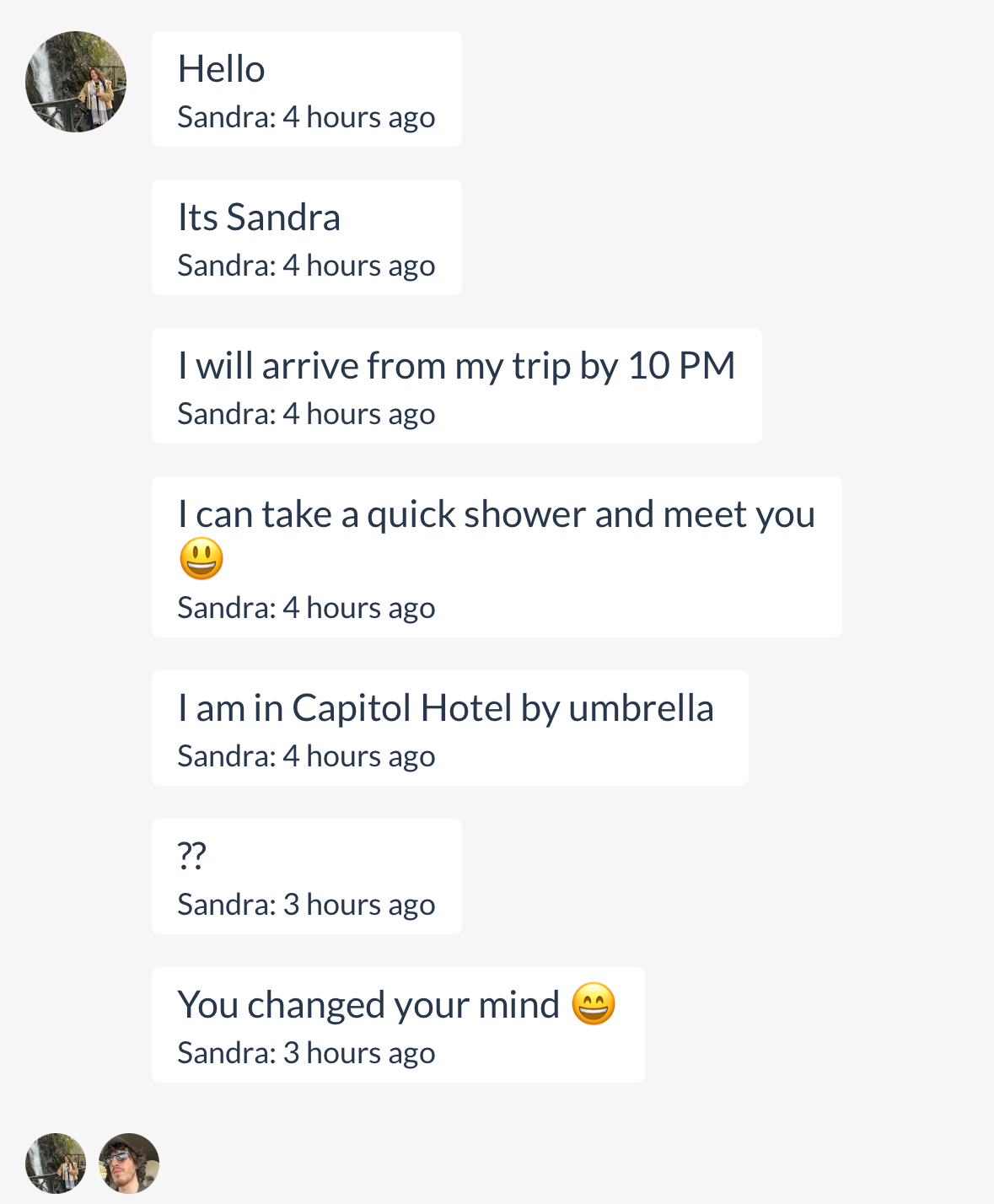
Task: Select the 'Hello' message text
Action: (222, 69)
